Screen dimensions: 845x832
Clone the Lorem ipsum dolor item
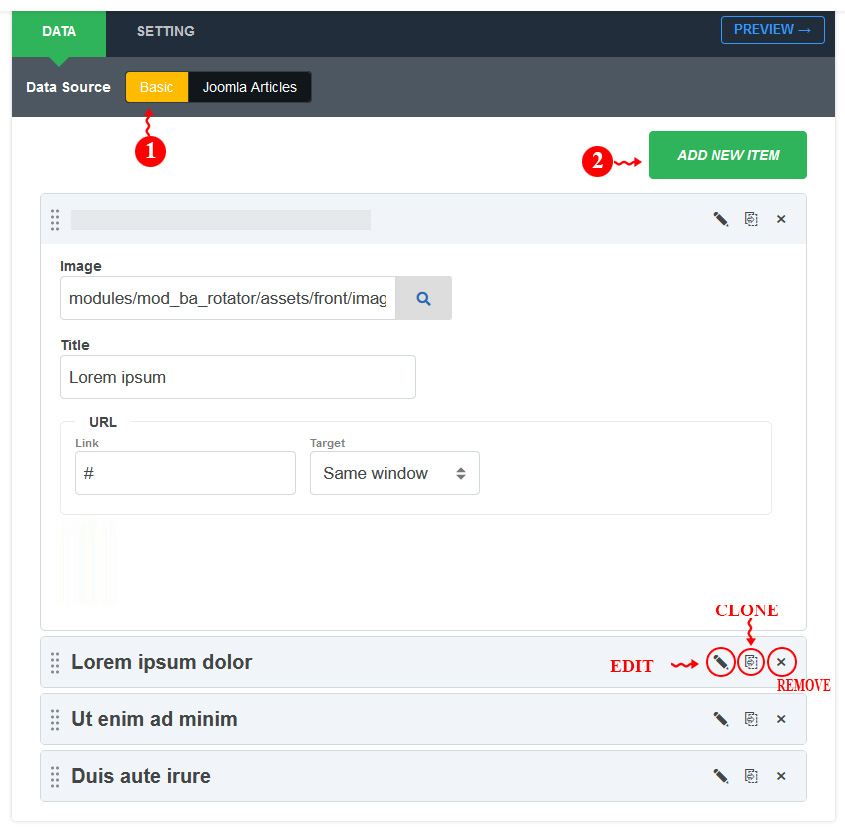tap(751, 662)
